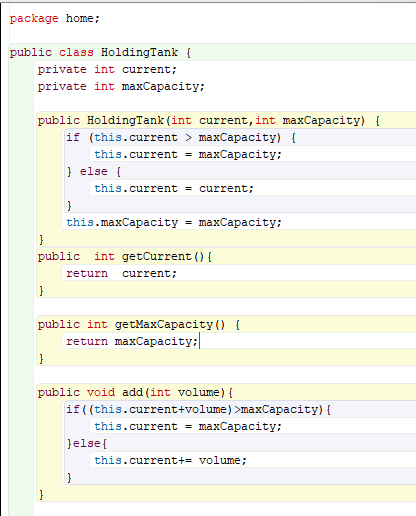416x516 pixels.
Task: Click the 'add(int volume)' method signature
Action: click(177, 392)
